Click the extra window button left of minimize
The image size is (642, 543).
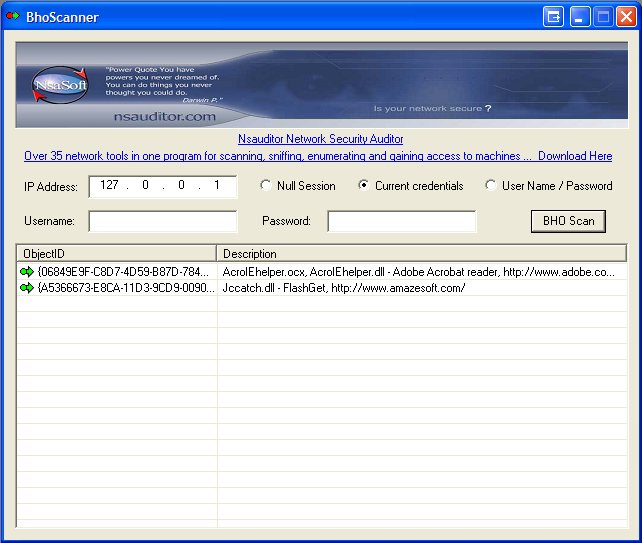click(554, 16)
